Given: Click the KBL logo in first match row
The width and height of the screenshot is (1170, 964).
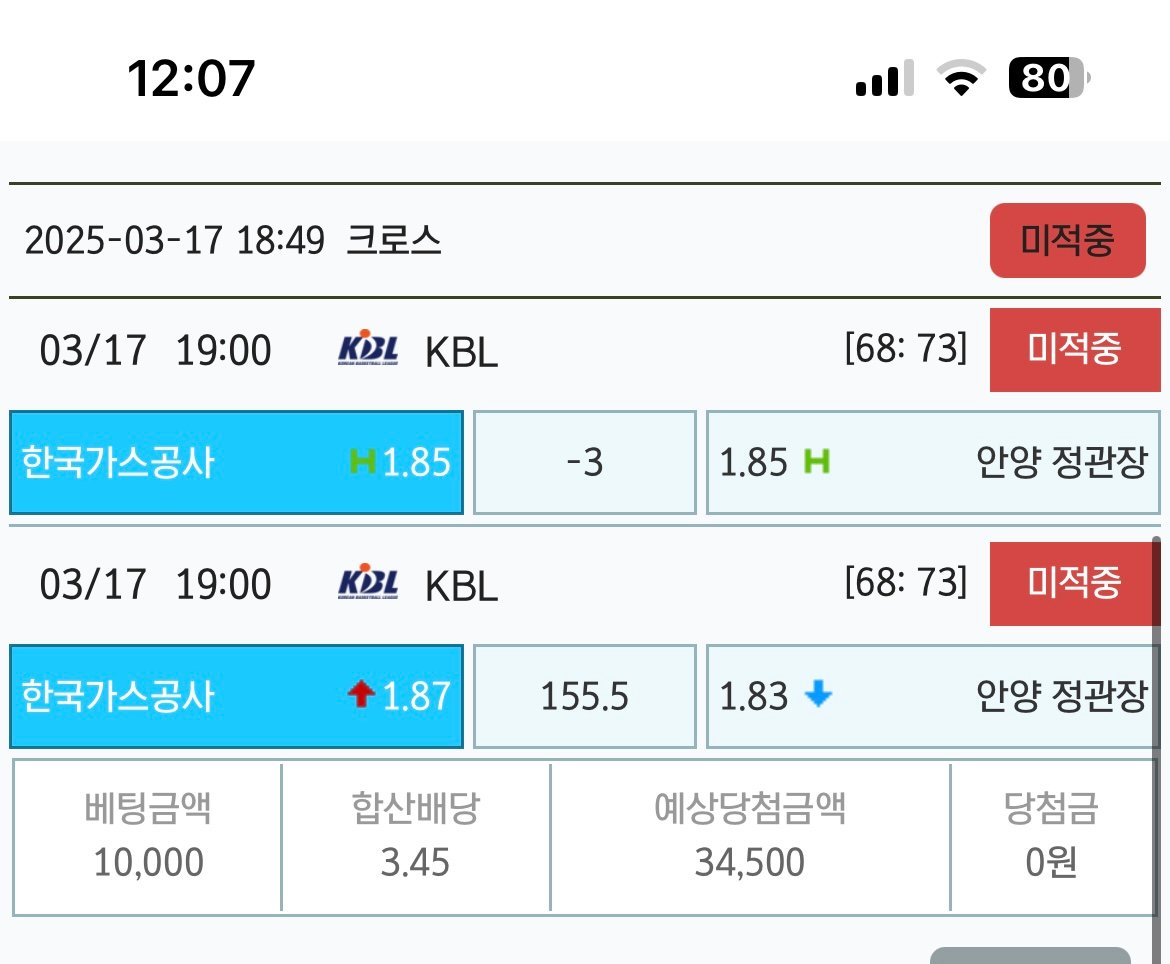Looking at the screenshot, I should click(369, 350).
